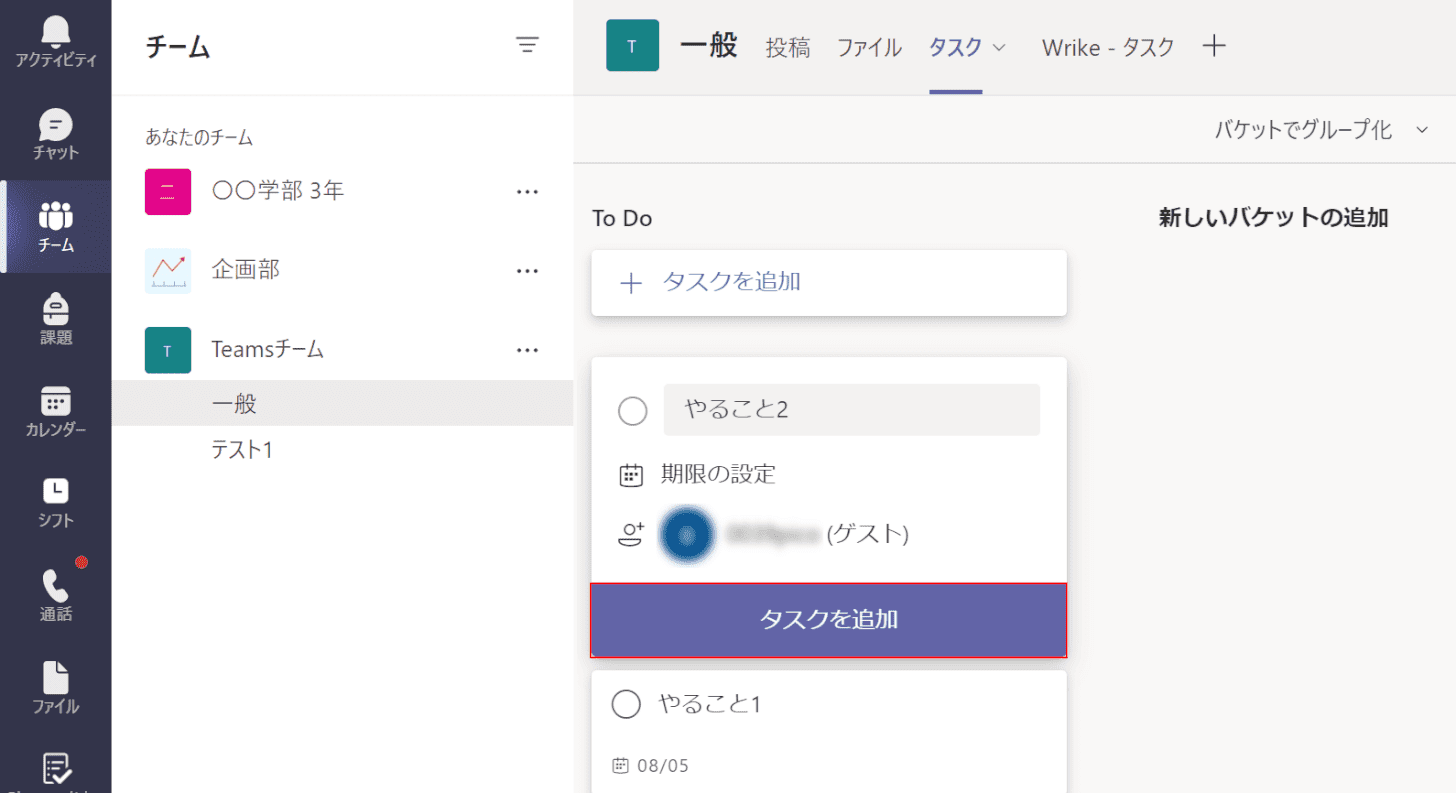
Task: Click the + タスクを追加 card under To Do
Action: tap(829, 283)
